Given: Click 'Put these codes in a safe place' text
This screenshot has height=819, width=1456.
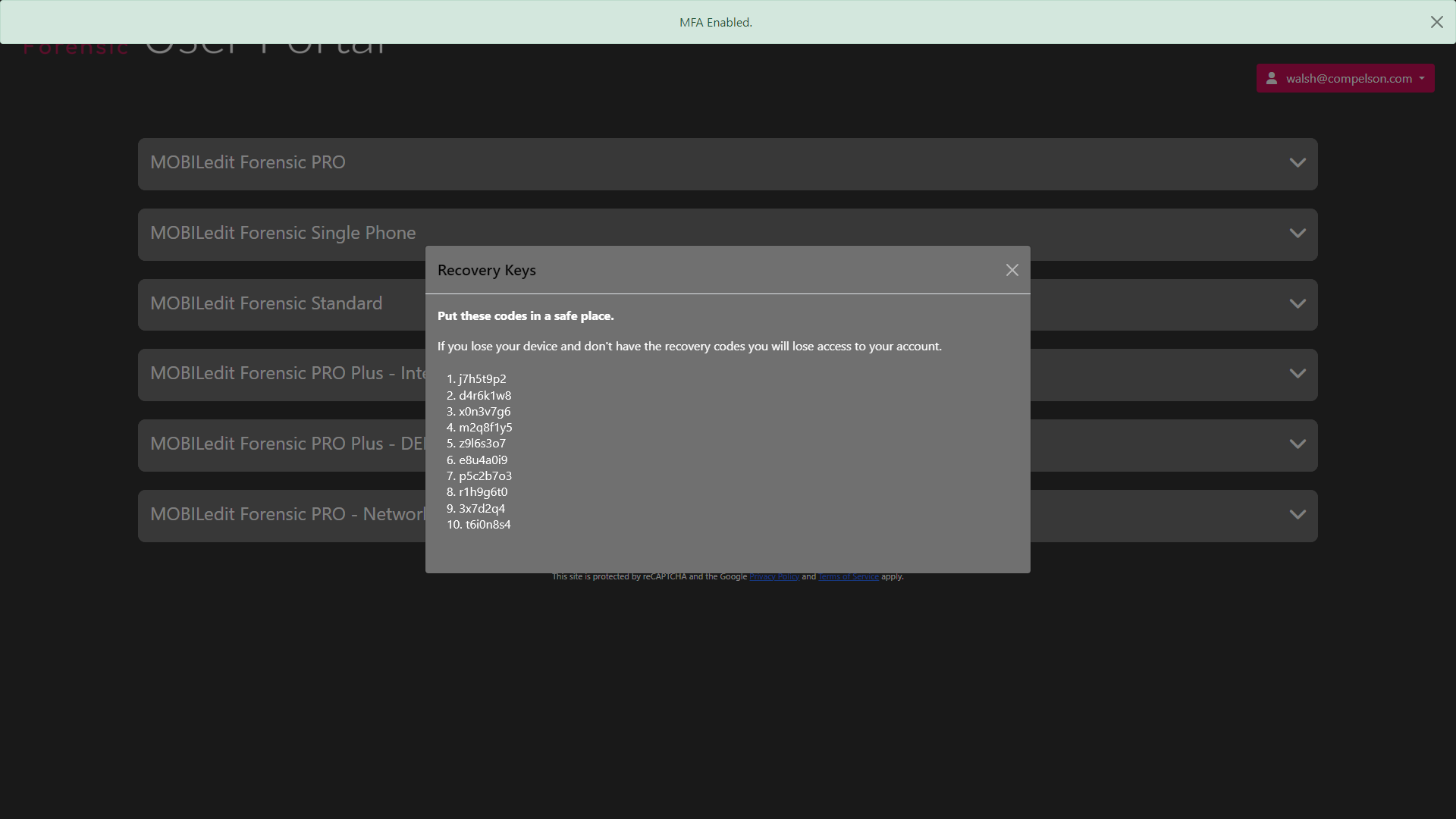Looking at the screenshot, I should click(x=526, y=316).
